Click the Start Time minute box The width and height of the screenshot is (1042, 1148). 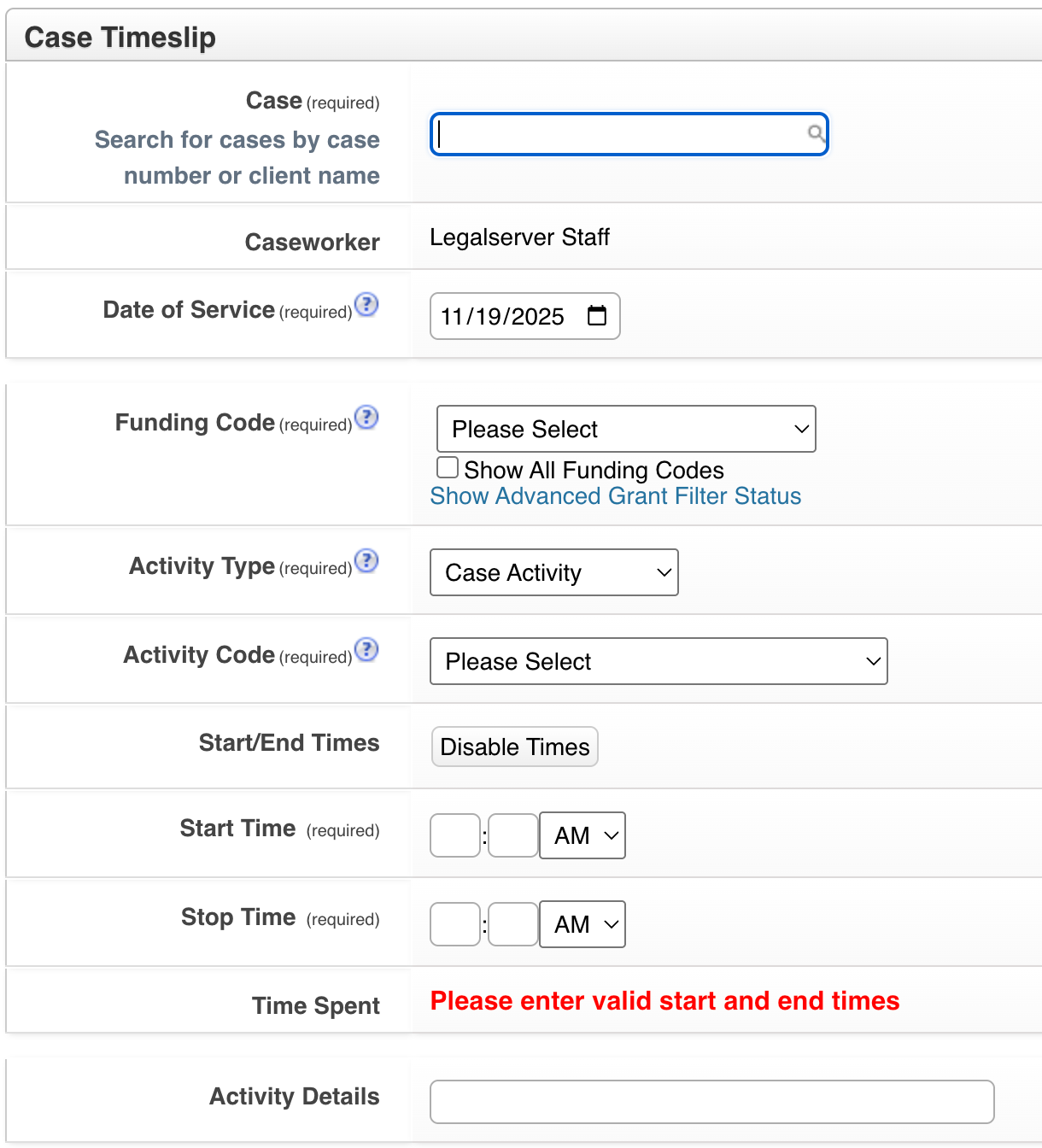[x=512, y=835]
